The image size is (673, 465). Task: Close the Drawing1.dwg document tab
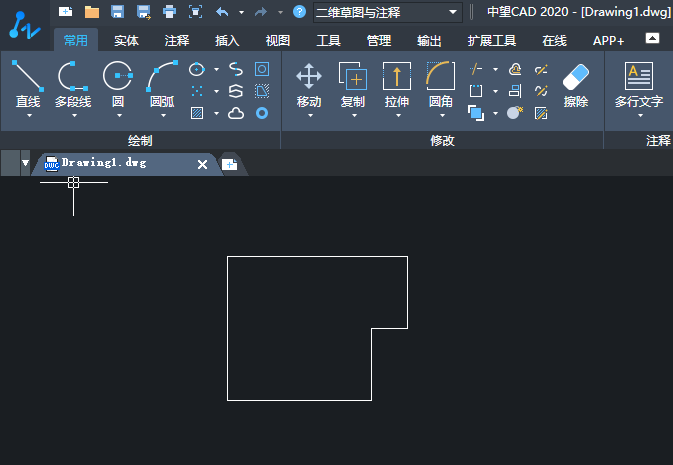pos(202,164)
